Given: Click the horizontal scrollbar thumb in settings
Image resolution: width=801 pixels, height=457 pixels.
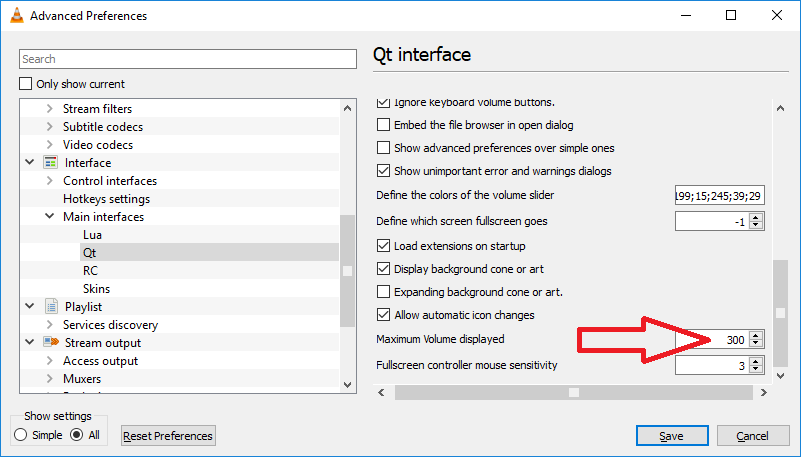Looking at the screenshot, I should pyautogui.click(x=573, y=393).
